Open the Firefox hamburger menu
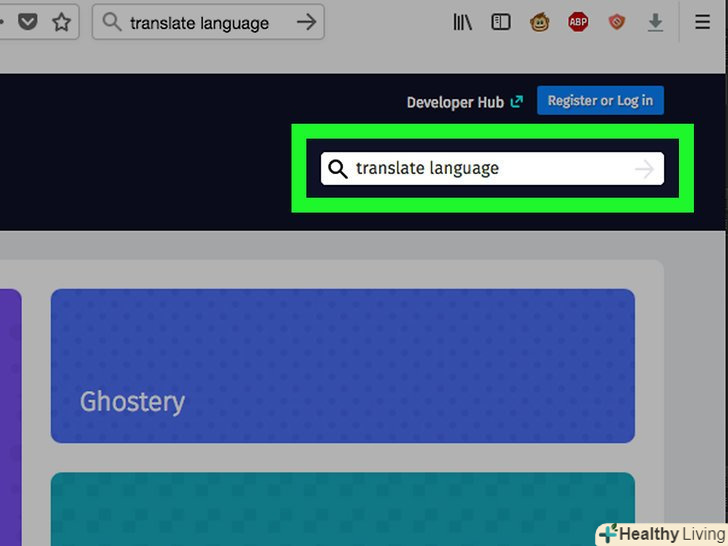The height and width of the screenshot is (546, 728). pos(702,22)
